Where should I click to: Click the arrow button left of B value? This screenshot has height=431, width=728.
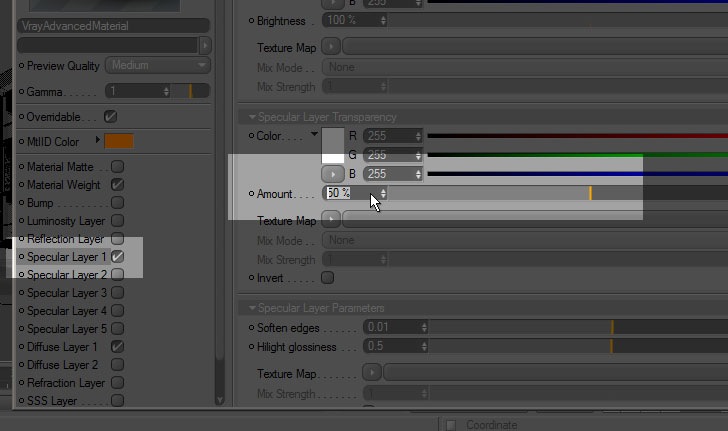click(x=332, y=174)
